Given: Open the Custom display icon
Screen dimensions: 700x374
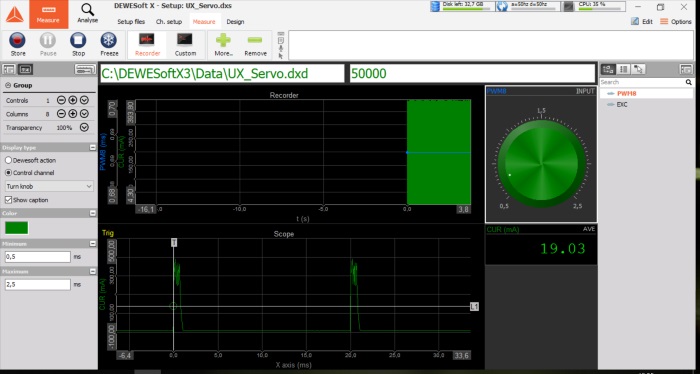Looking at the screenshot, I should click(185, 39).
